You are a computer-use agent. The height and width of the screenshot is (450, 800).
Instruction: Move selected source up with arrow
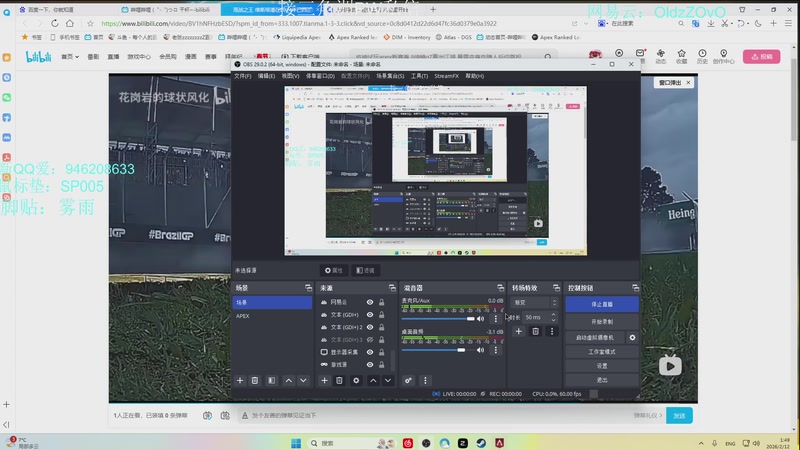pyautogui.click(x=373, y=381)
